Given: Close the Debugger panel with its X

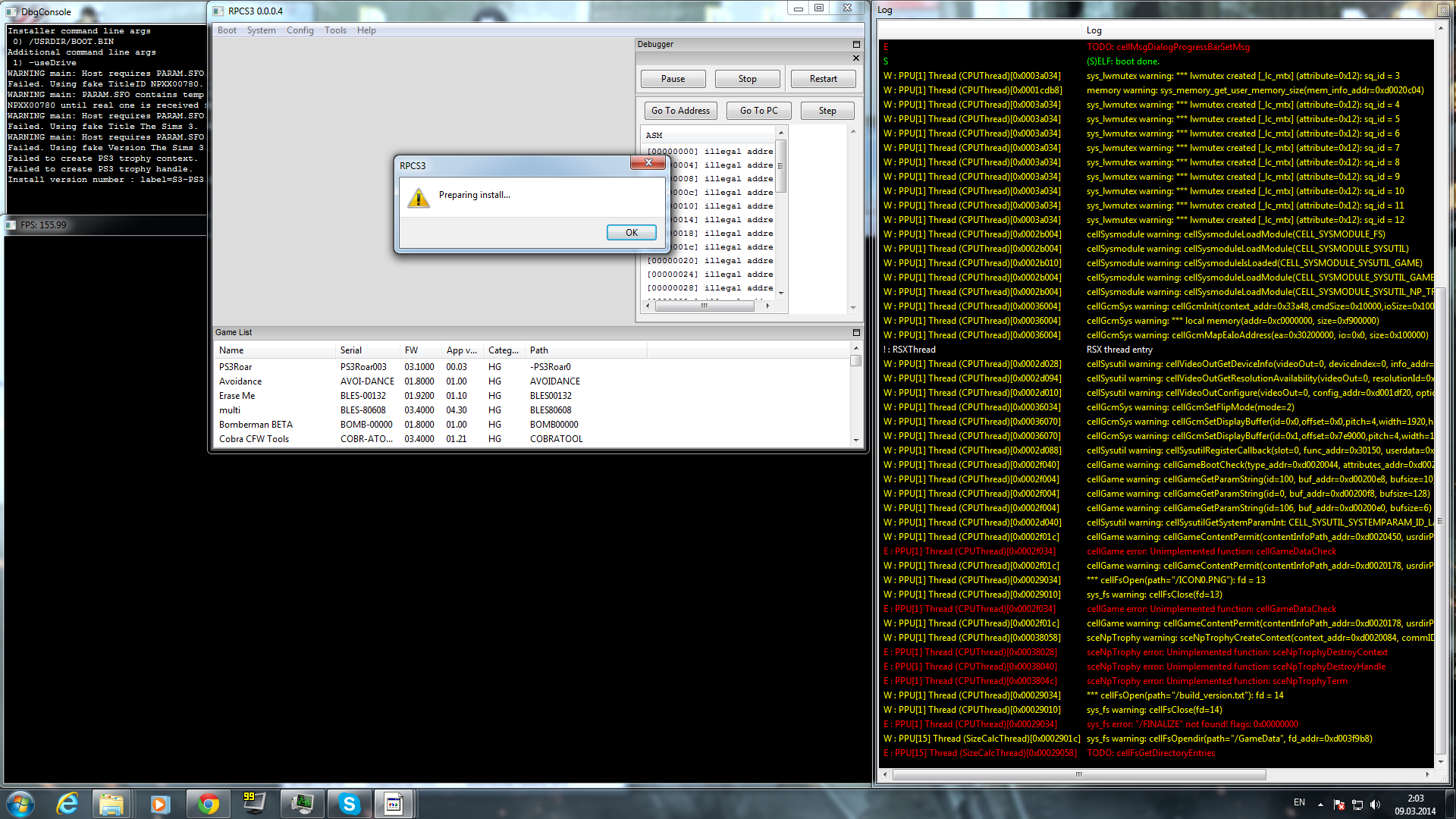Looking at the screenshot, I should (856, 58).
